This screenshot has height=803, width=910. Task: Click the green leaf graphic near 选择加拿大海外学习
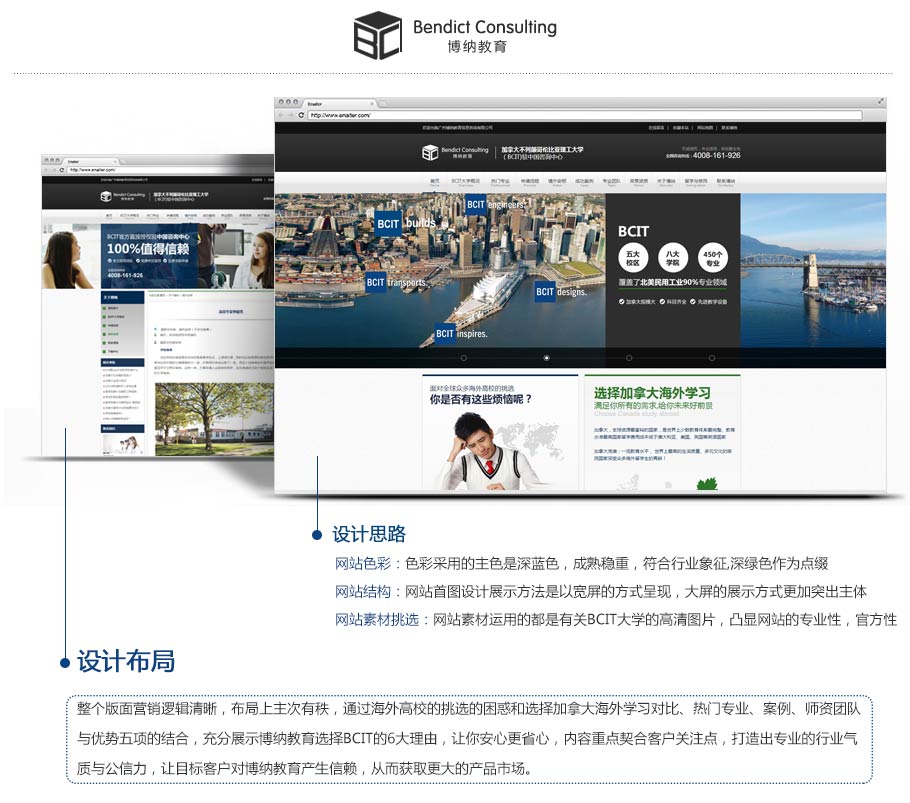[x=705, y=484]
